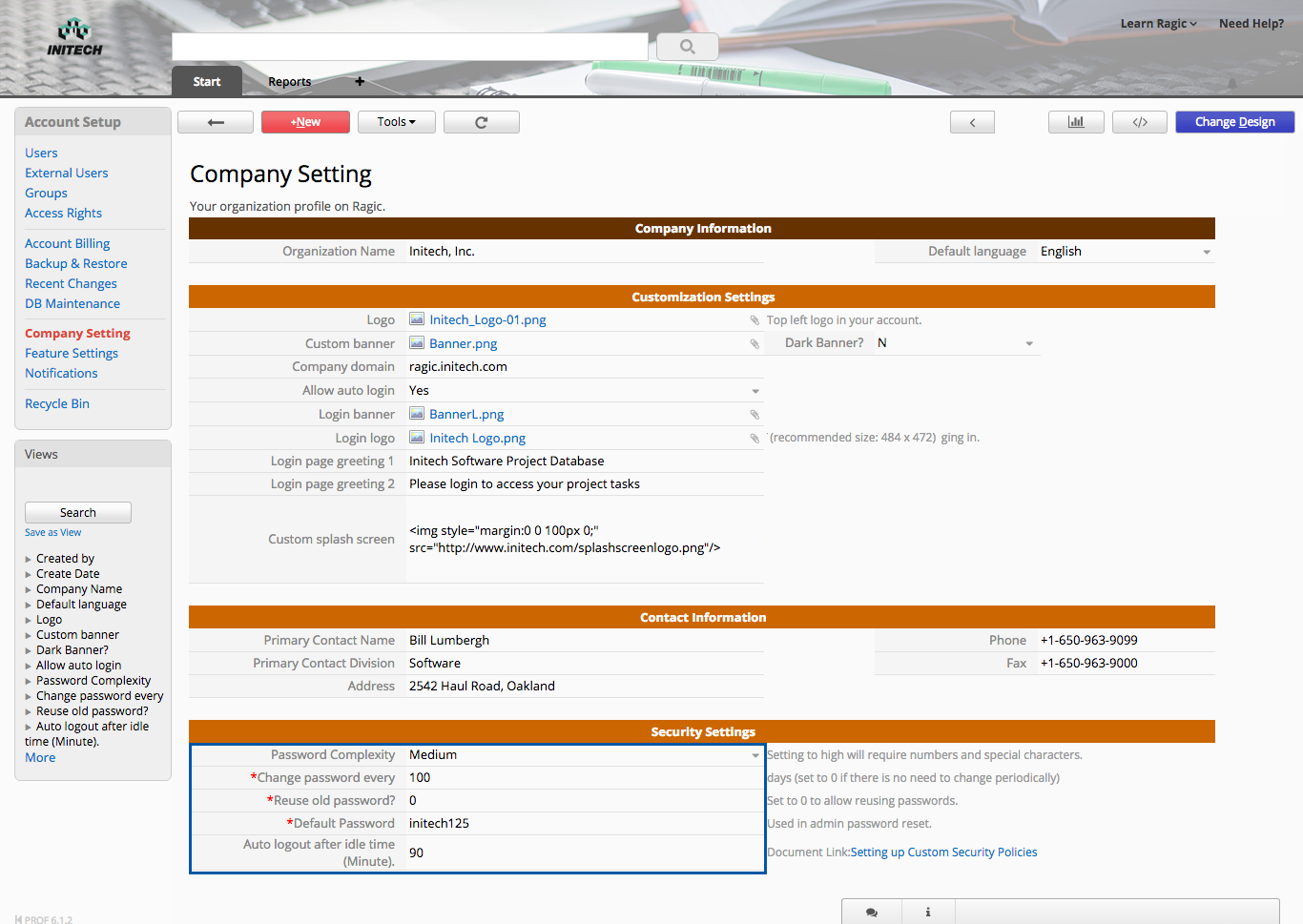The width and height of the screenshot is (1303, 924).
Task: Add a new tab with the plus icon
Action: pos(360,82)
